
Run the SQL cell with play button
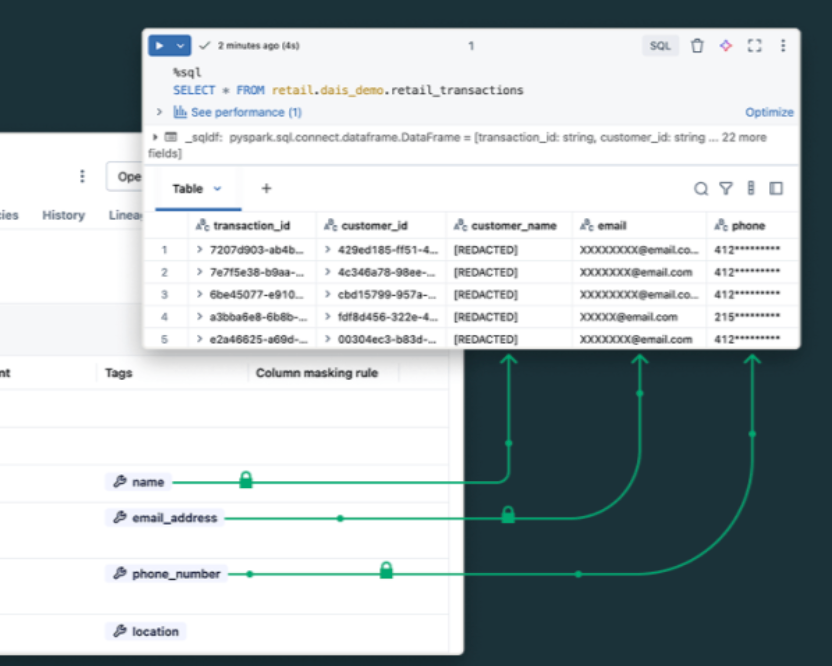point(158,46)
